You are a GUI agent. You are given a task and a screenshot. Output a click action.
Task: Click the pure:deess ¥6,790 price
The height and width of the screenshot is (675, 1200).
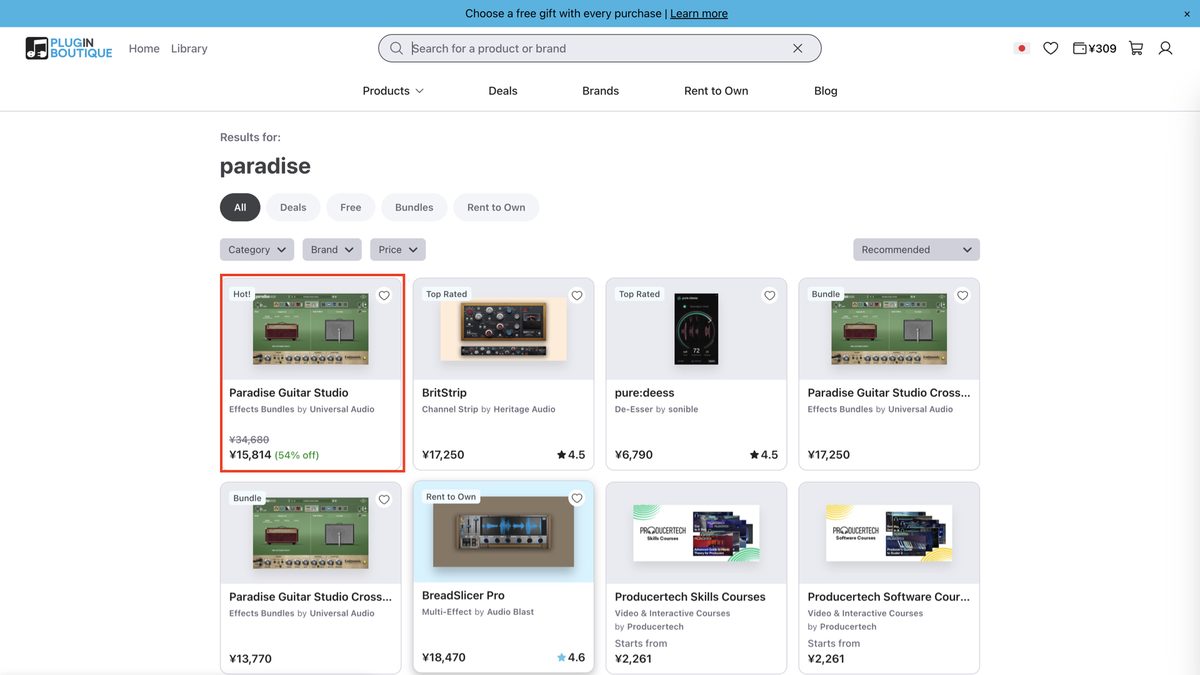click(634, 455)
